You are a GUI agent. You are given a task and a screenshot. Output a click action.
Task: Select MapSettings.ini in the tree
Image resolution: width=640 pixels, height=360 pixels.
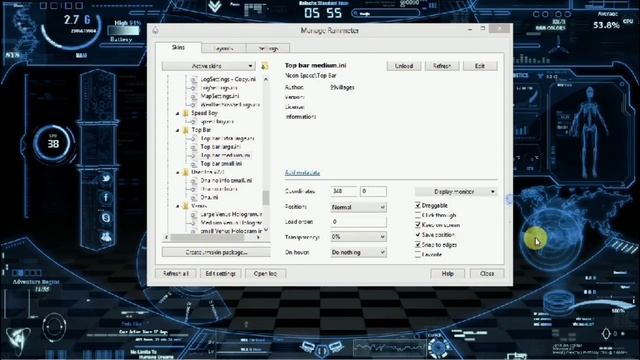pos(220,96)
